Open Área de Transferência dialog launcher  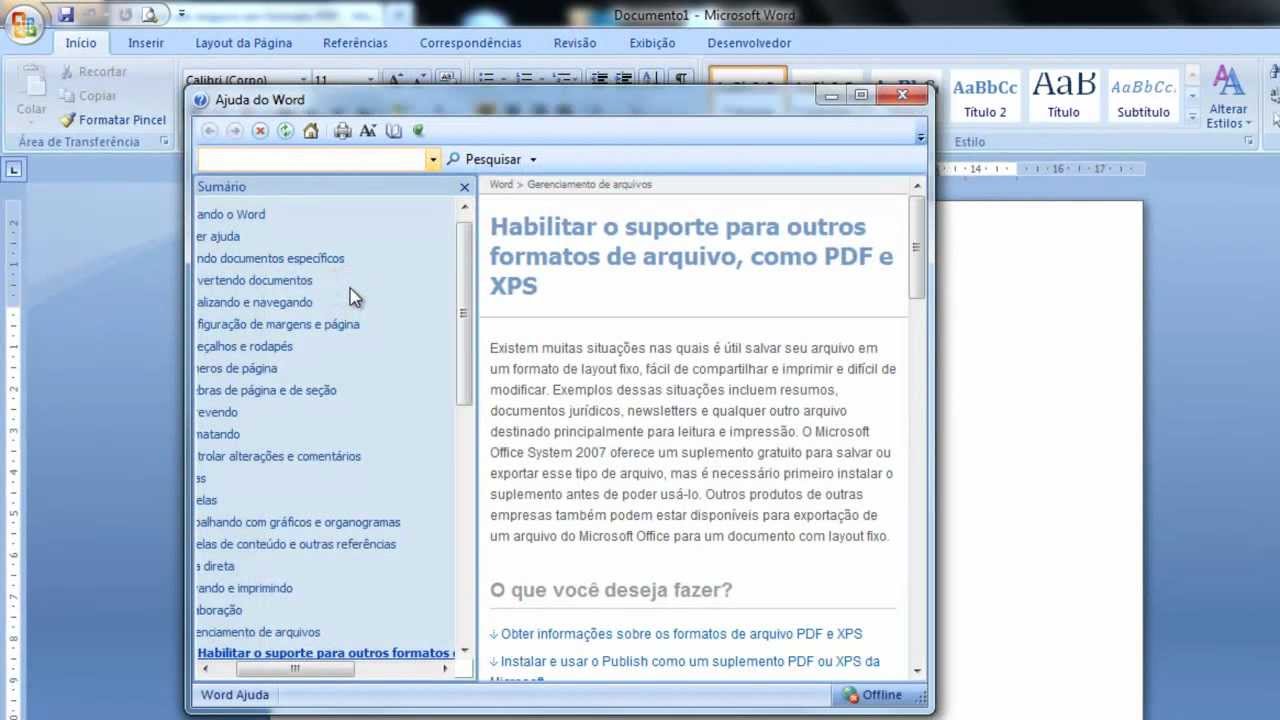[164, 142]
